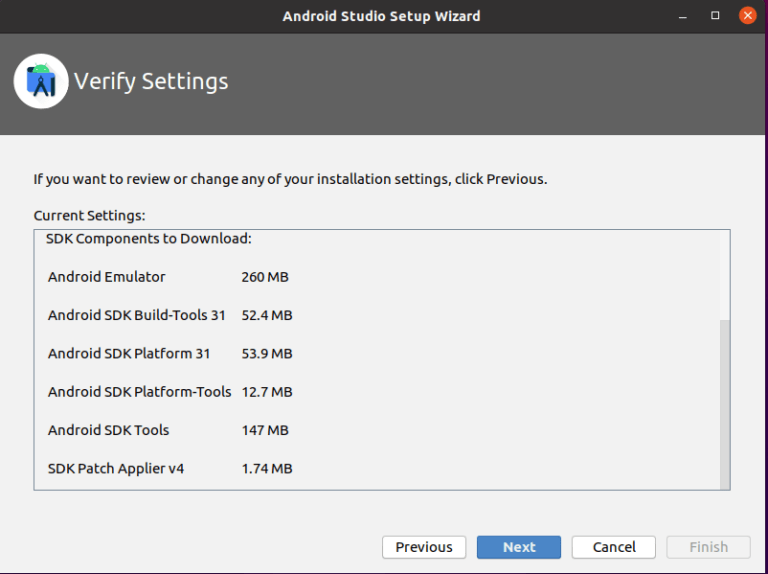Click the SDK Components to Download header
Image resolution: width=768 pixels, height=574 pixels.
point(149,239)
